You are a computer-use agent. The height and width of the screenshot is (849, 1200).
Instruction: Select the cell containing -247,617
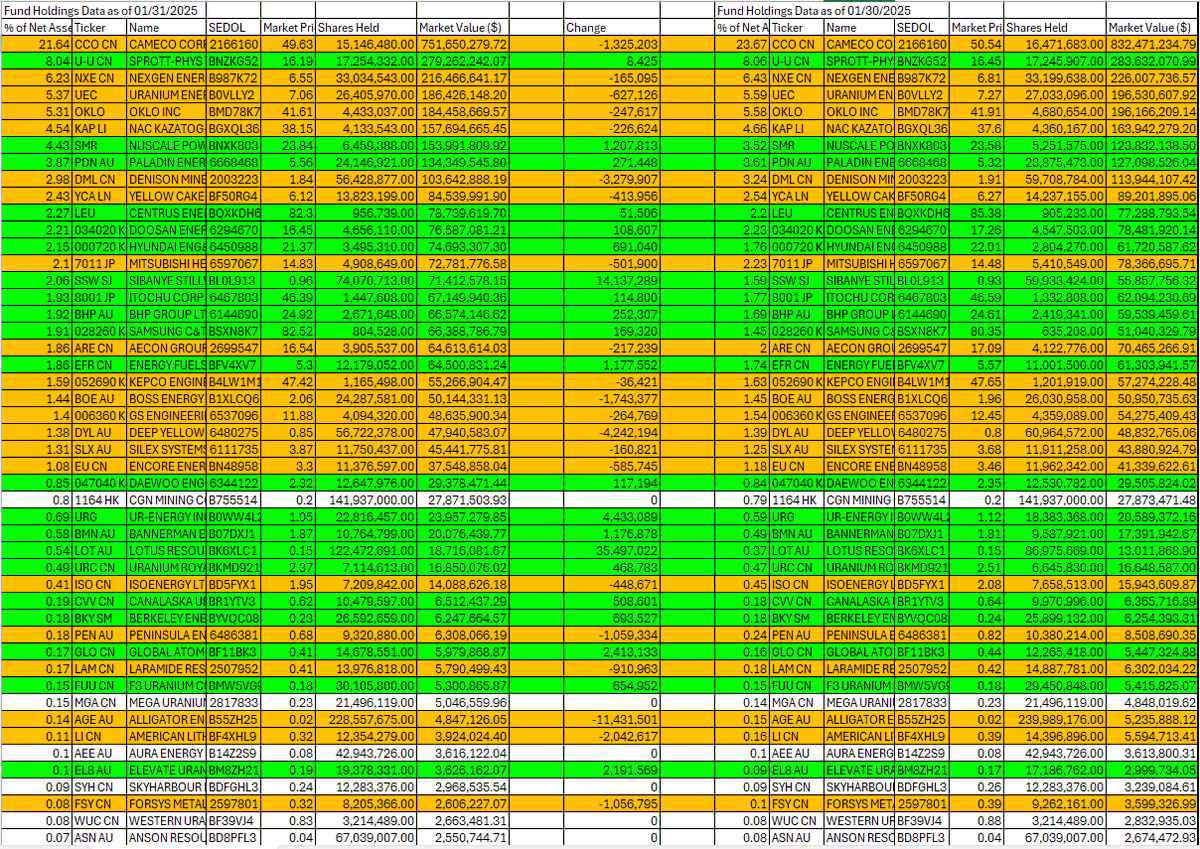pyautogui.click(x=612, y=113)
